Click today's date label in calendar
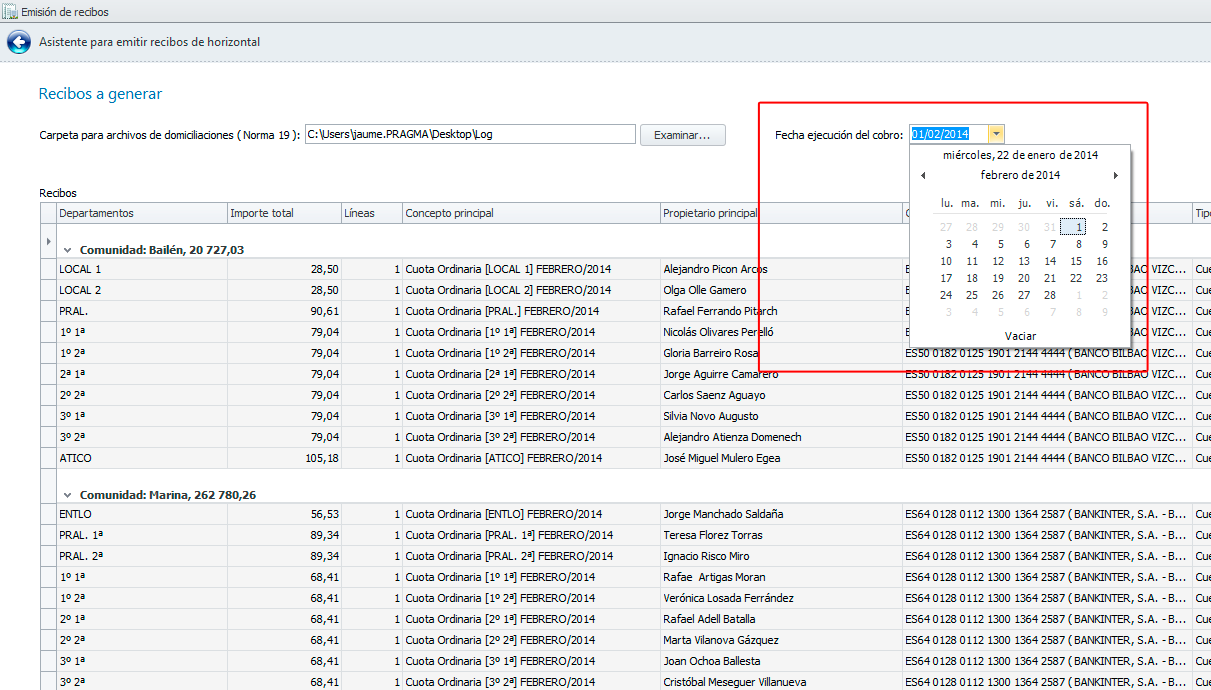Screen dimensions: 1211x690 [1020, 155]
